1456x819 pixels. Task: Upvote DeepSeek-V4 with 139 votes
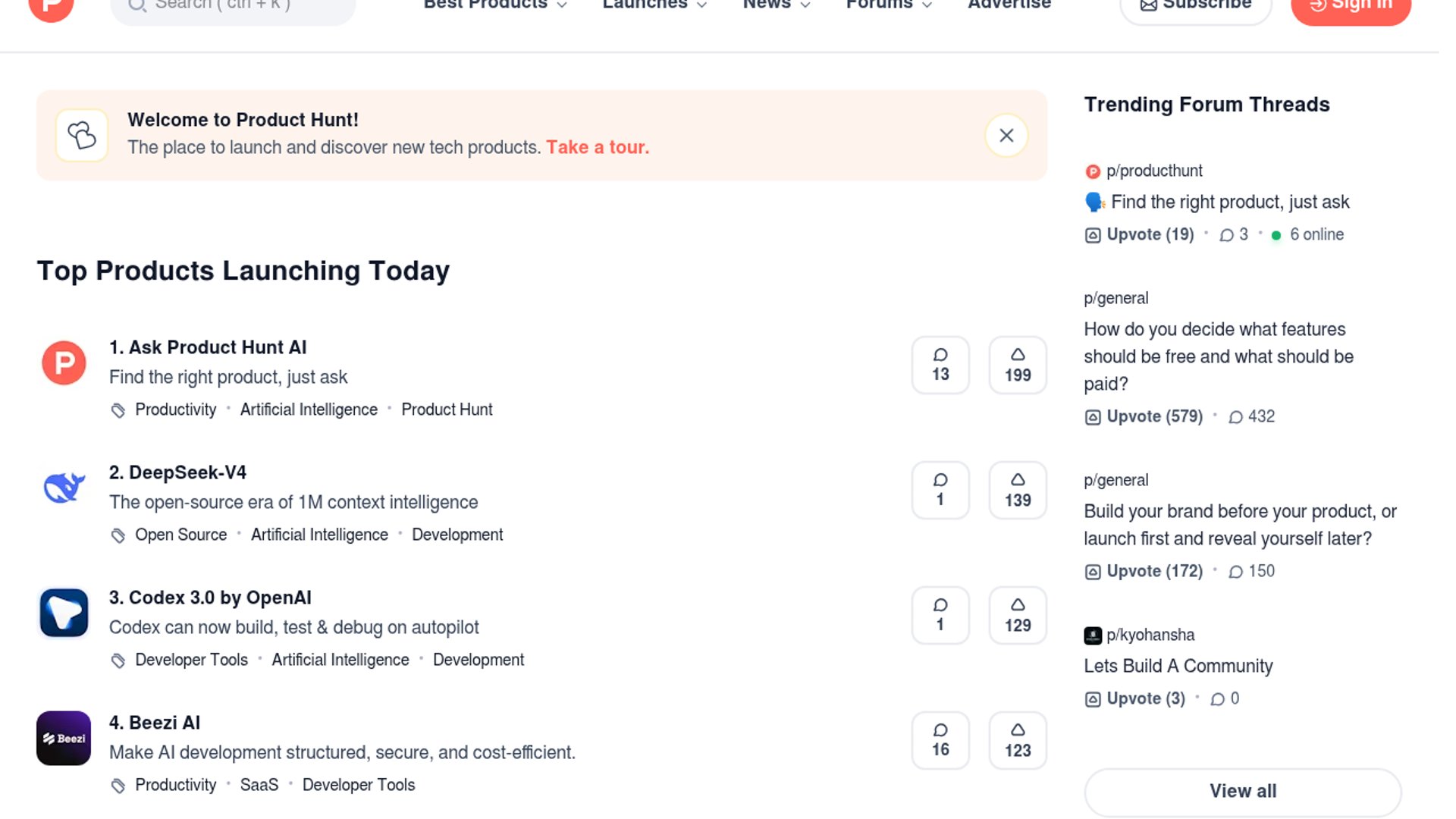(x=1017, y=491)
